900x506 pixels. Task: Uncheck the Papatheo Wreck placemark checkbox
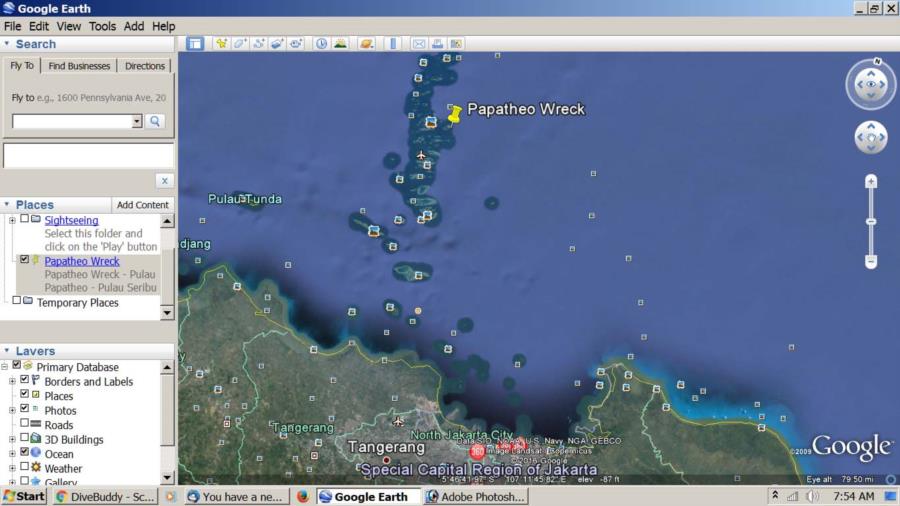click(x=24, y=259)
